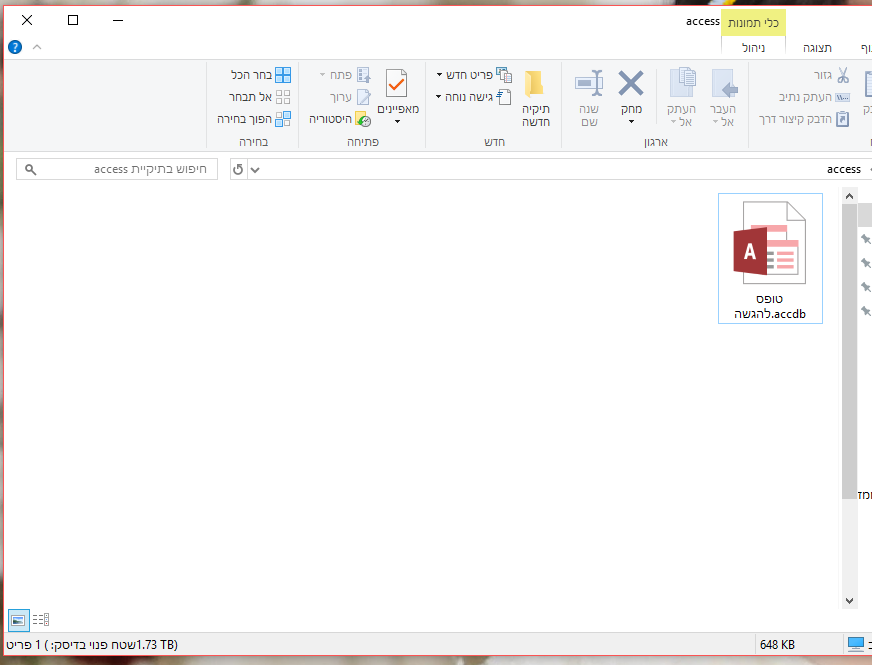Open the View (תצוגה) ribbon tab
This screenshot has height=665, width=872.
[x=817, y=48]
